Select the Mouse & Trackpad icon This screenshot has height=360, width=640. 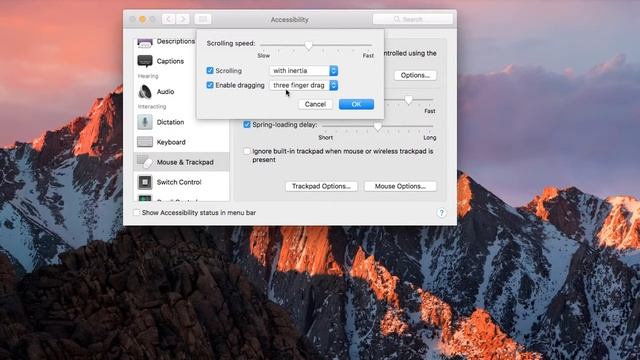click(144, 162)
